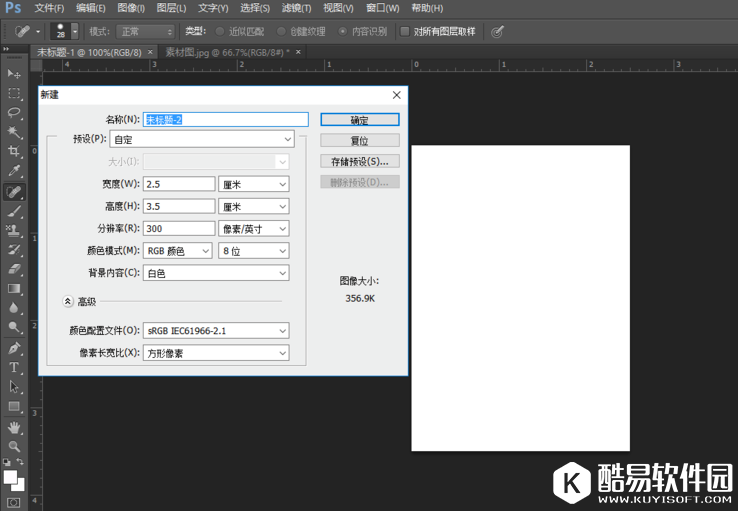Open the 预设 preset dropdown
The height and width of the screenshot is (511, 738).
(x=217, y=140)
